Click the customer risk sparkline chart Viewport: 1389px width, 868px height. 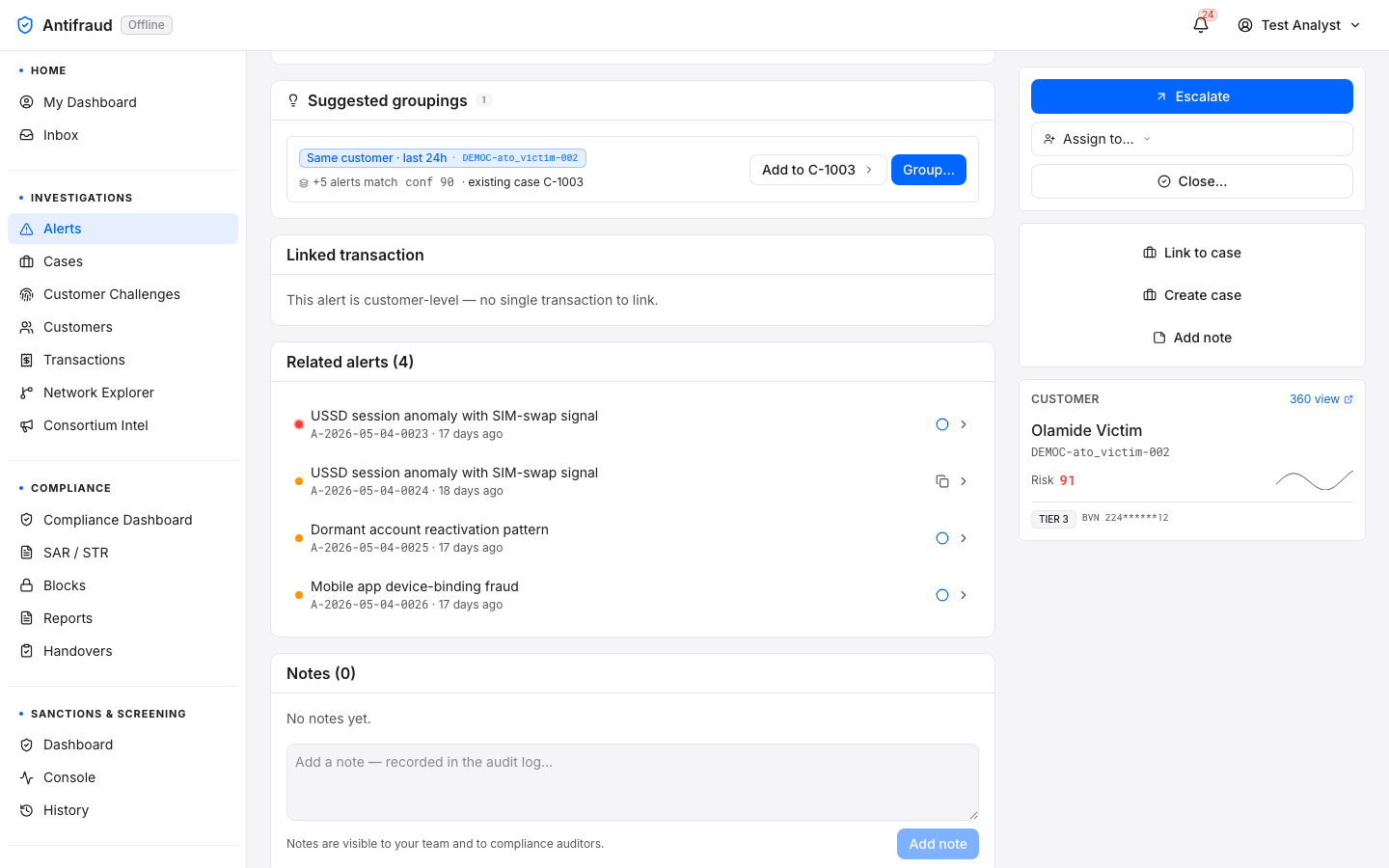1315,480
